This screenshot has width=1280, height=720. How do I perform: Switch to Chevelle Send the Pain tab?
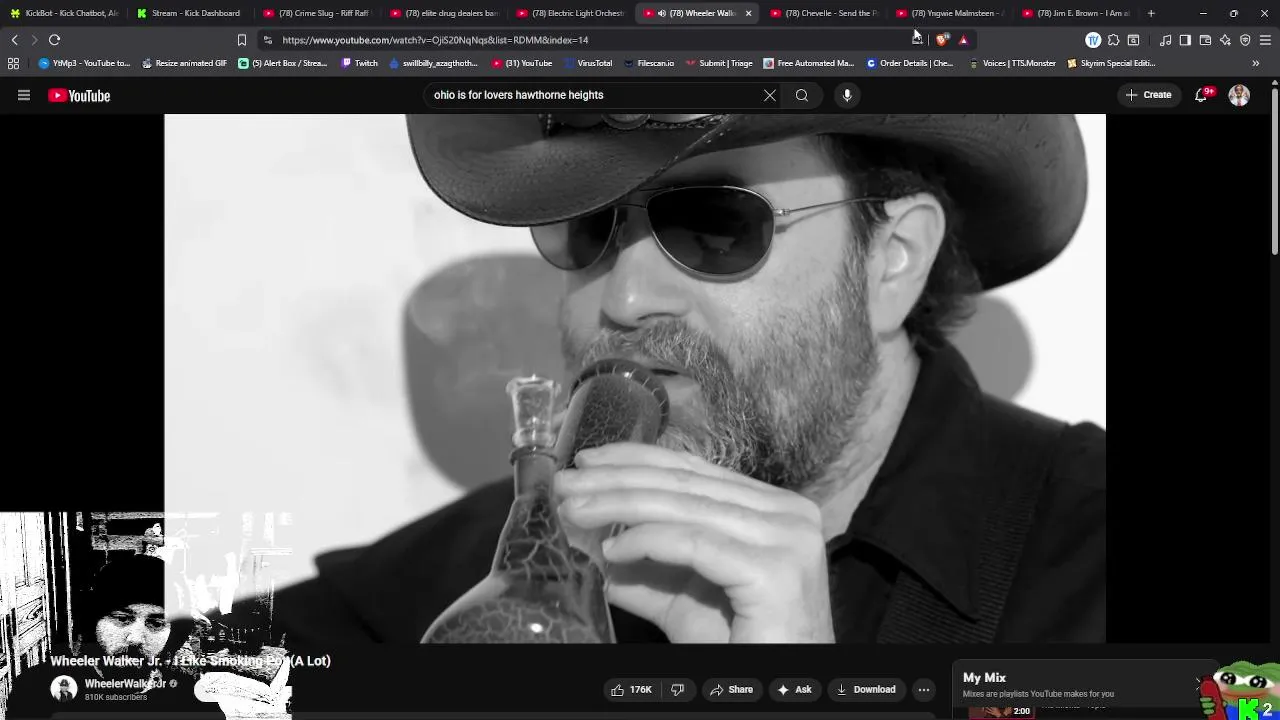point(823,13)
